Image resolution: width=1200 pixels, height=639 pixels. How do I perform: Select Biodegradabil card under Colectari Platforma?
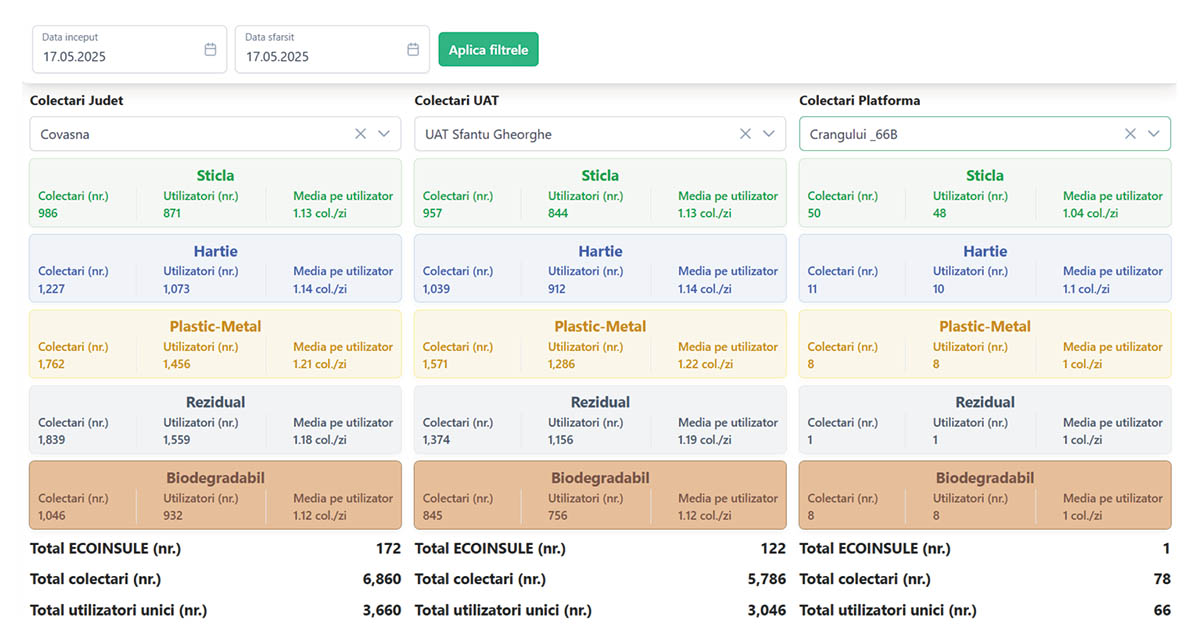point(985,495)
